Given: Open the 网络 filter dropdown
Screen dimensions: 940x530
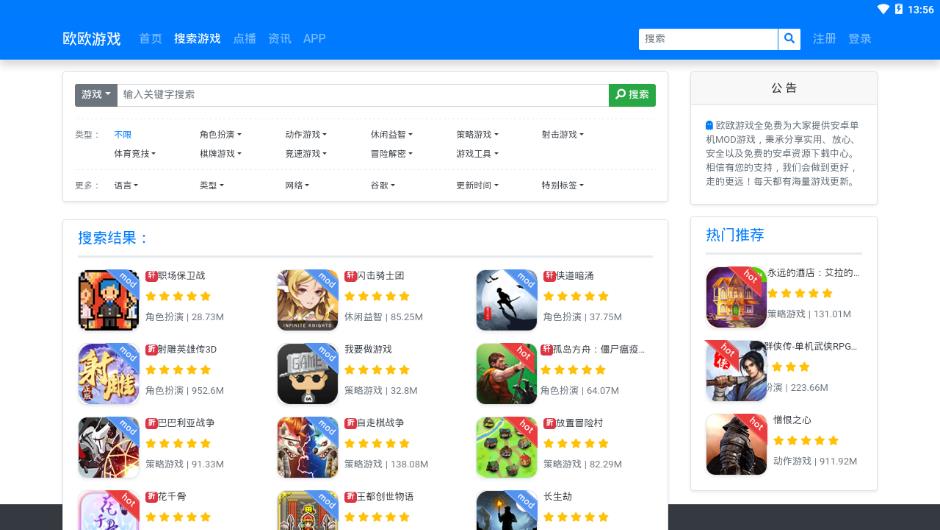Looking at the screenshot, I should pyautogui.click(x=297, y=186).
